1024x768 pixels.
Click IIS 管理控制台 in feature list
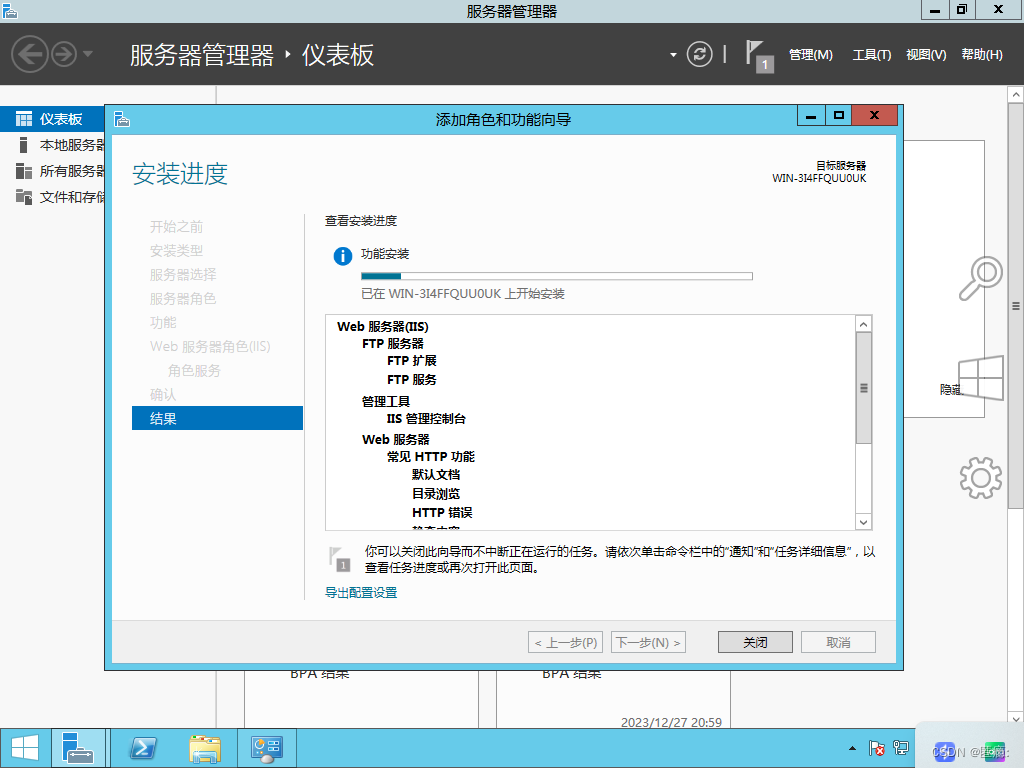click(x=426, y=419)
